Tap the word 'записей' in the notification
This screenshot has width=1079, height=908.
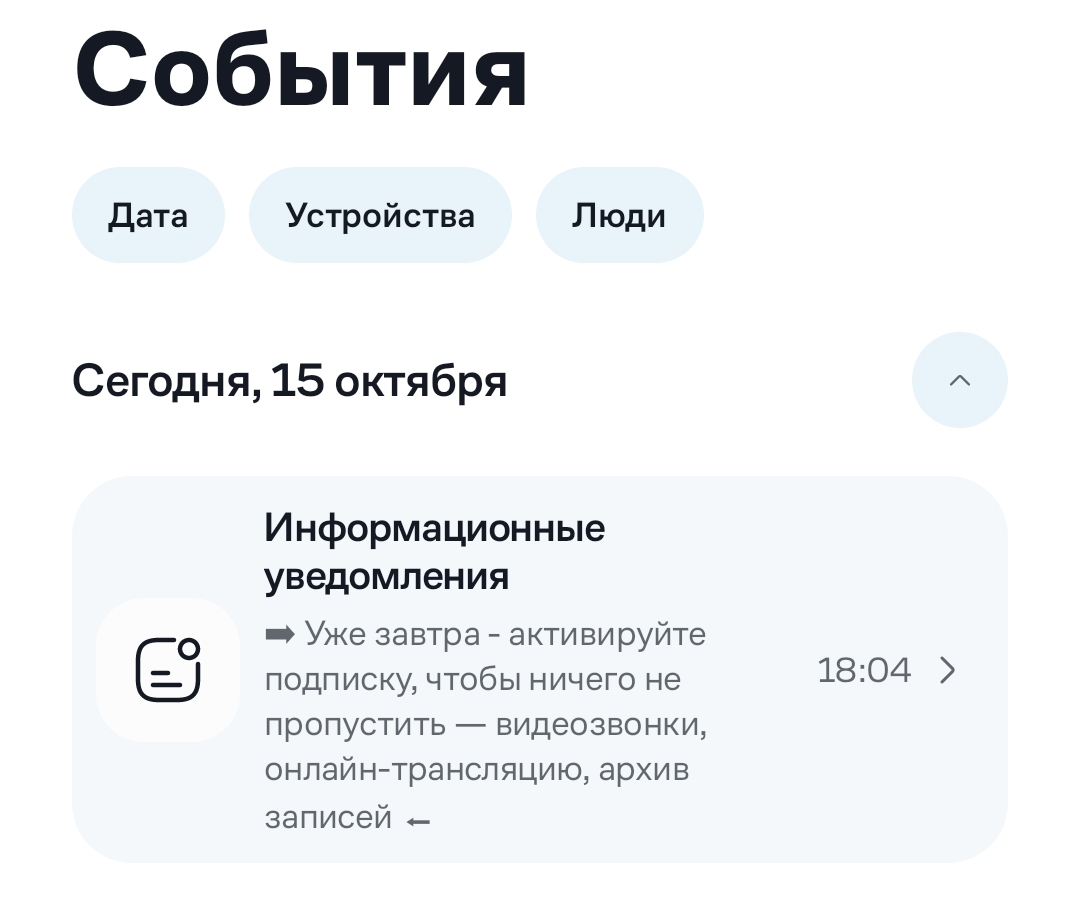point(328,818)
